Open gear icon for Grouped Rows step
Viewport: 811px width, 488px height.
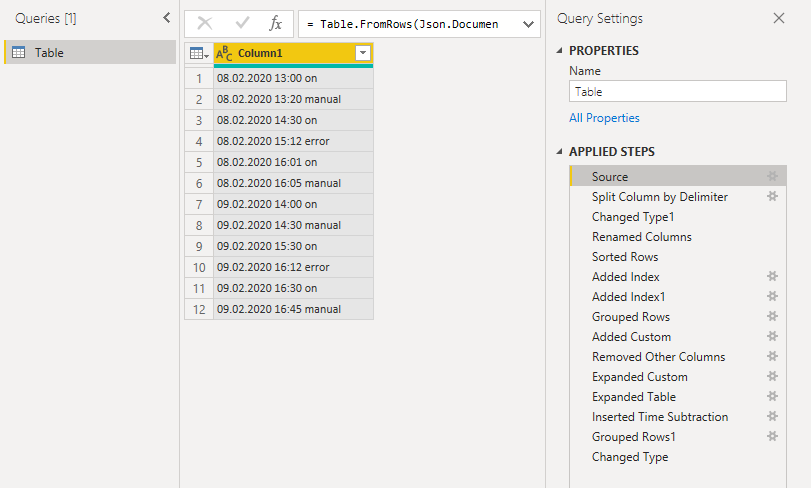coord(772,316)
